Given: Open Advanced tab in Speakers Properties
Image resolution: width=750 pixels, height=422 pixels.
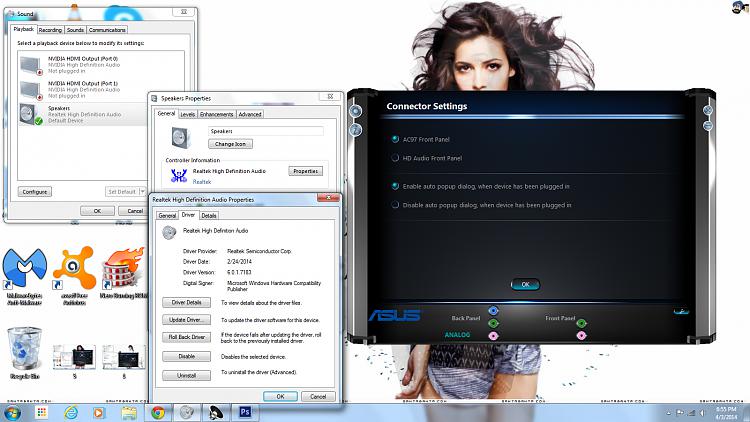Looking at the screenshot, I should 250,114.
